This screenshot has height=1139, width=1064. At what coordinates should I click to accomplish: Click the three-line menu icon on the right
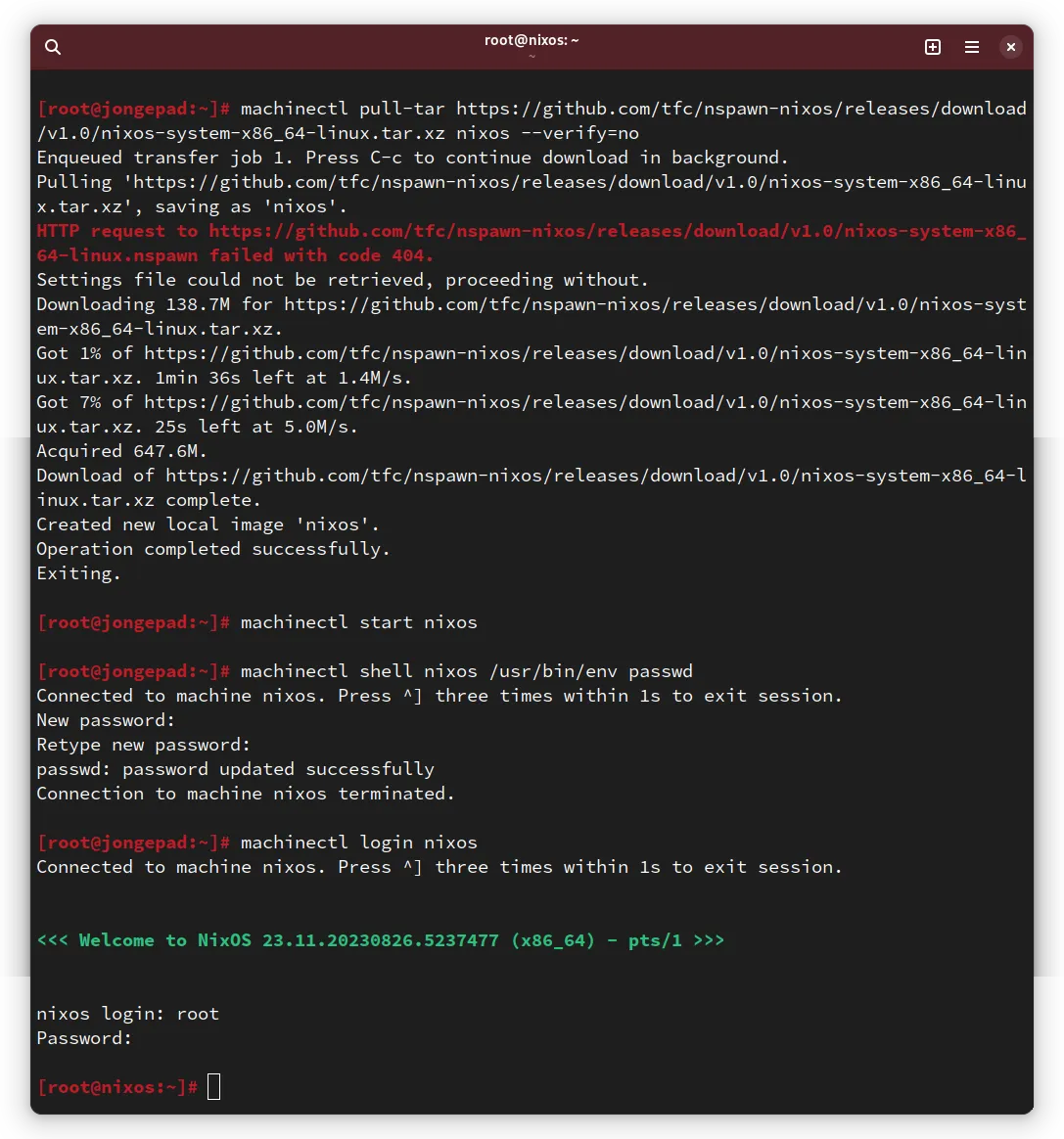(971, 46)
